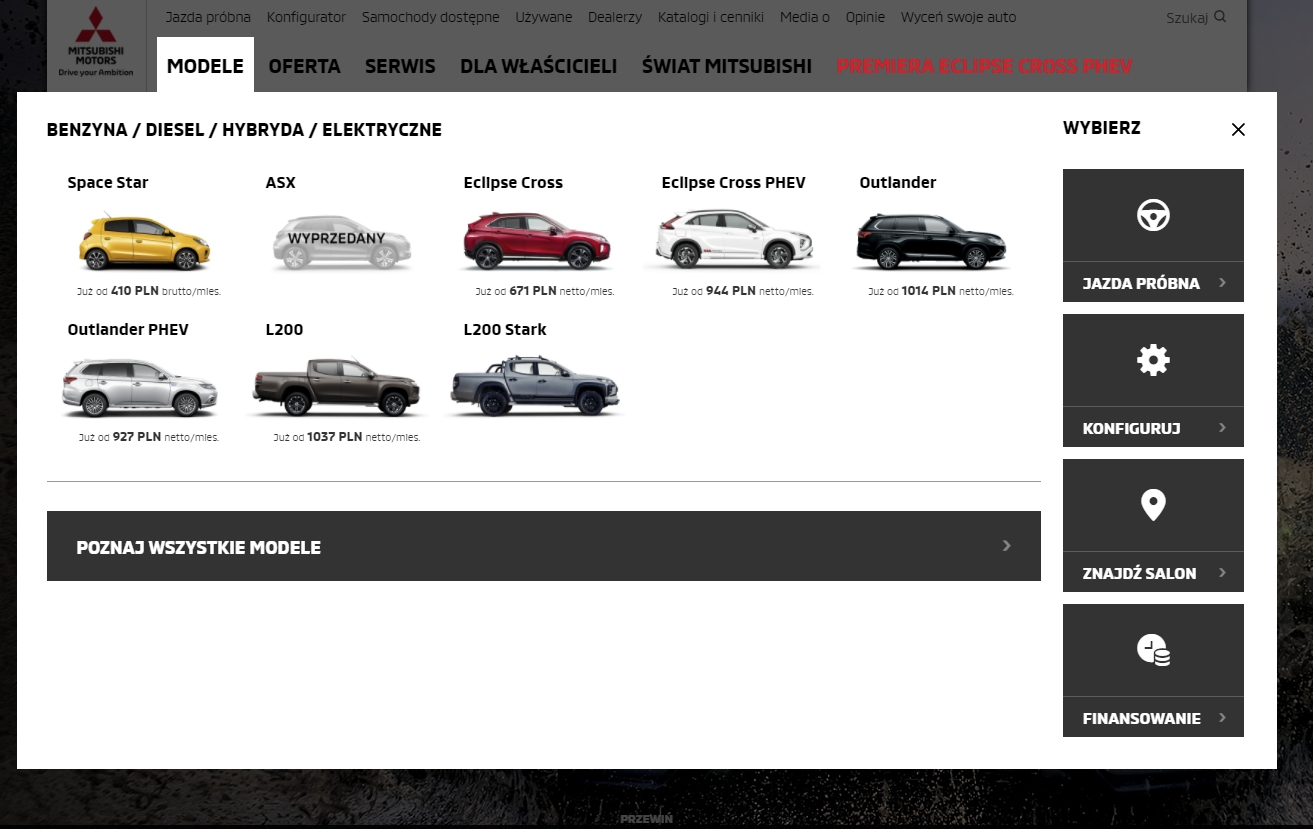The width and height of the screenshot is (1313, 829).
Task: Open chevron next to Znajdź salon
Action: tap(1222, 573)
